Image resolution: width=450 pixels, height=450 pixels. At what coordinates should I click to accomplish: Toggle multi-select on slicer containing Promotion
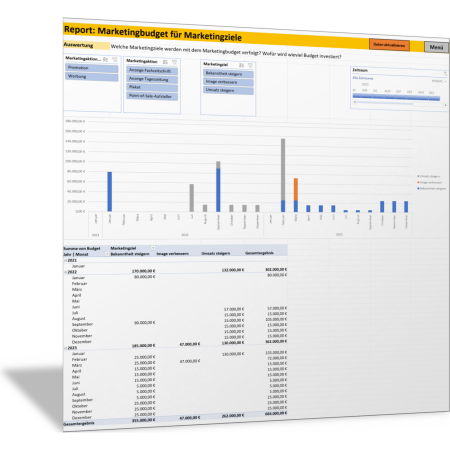click(105, 59)
